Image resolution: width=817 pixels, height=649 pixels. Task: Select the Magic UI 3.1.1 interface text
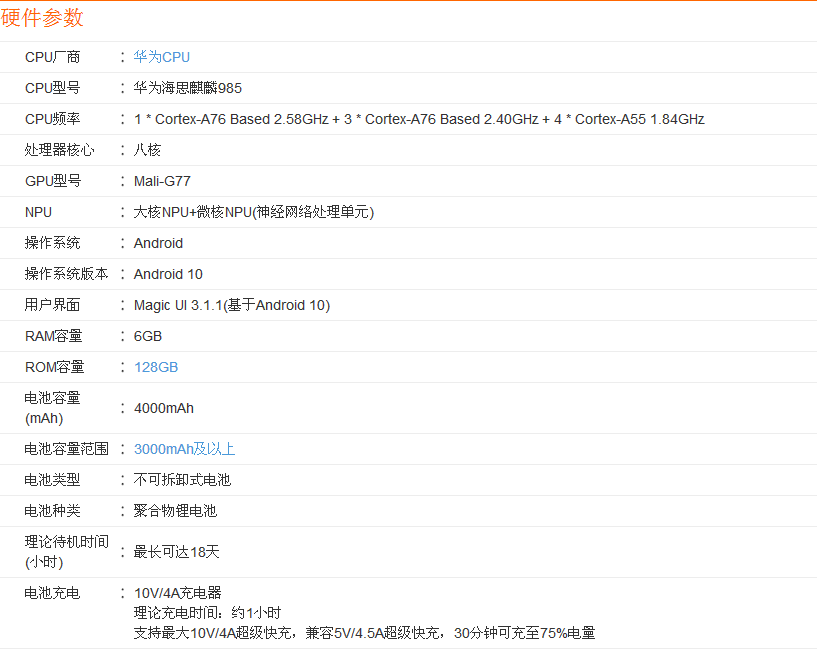point(231,305)
